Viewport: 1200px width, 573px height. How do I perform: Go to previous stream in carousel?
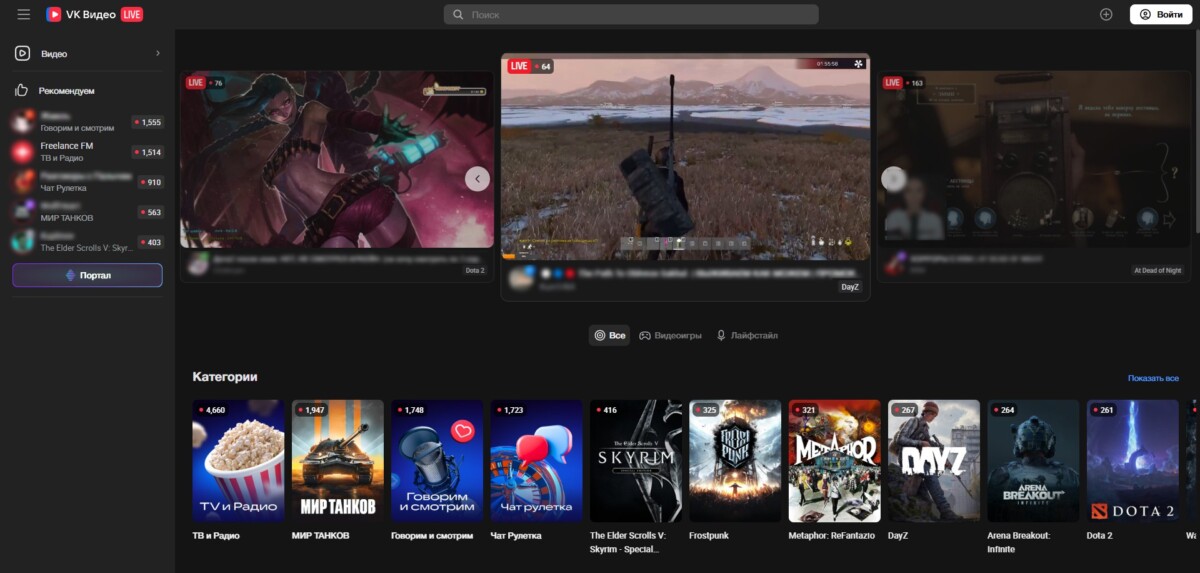click(477, 179)
